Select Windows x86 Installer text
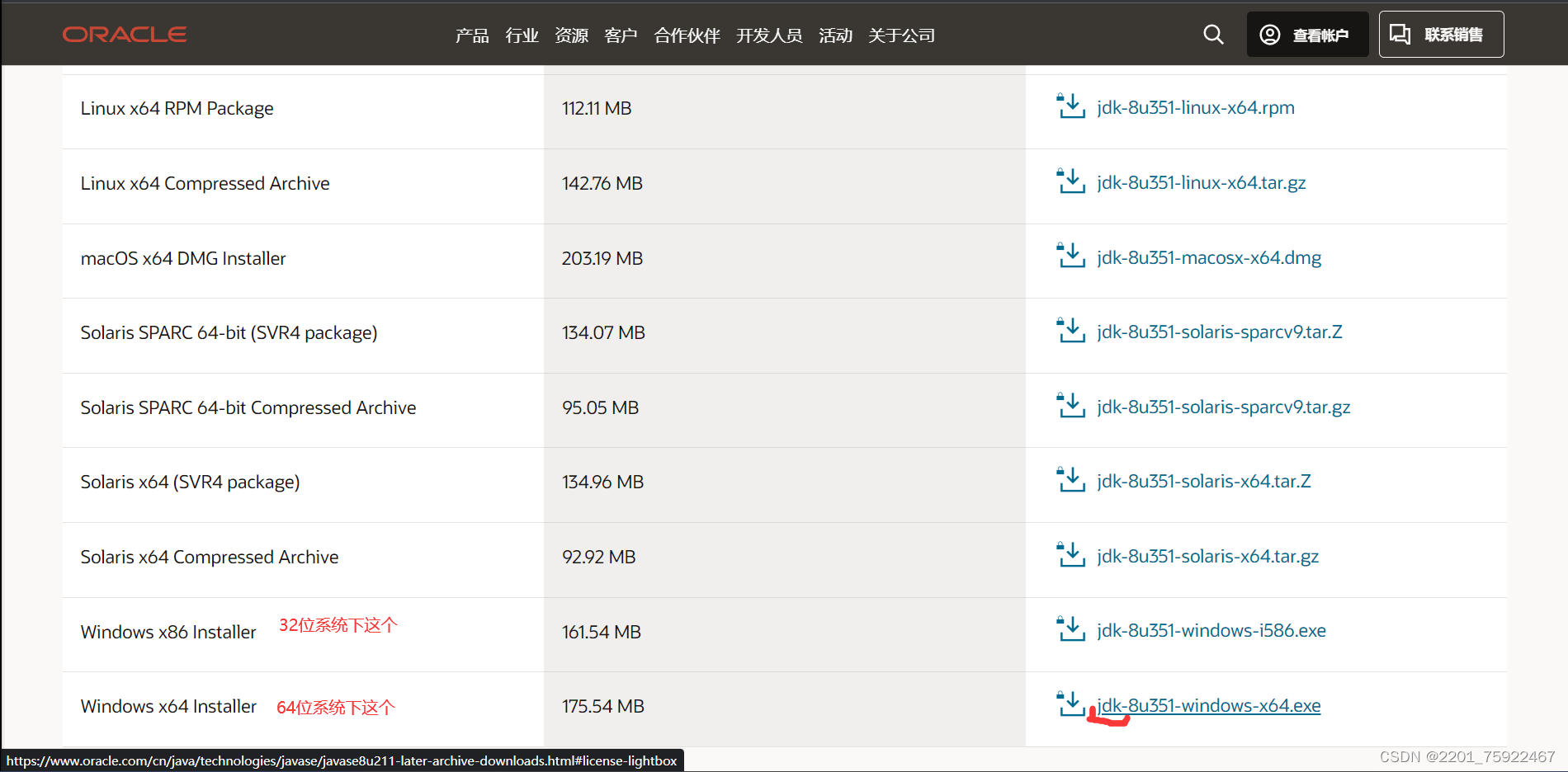This screenshot has width=1568, height=772. 168,632
